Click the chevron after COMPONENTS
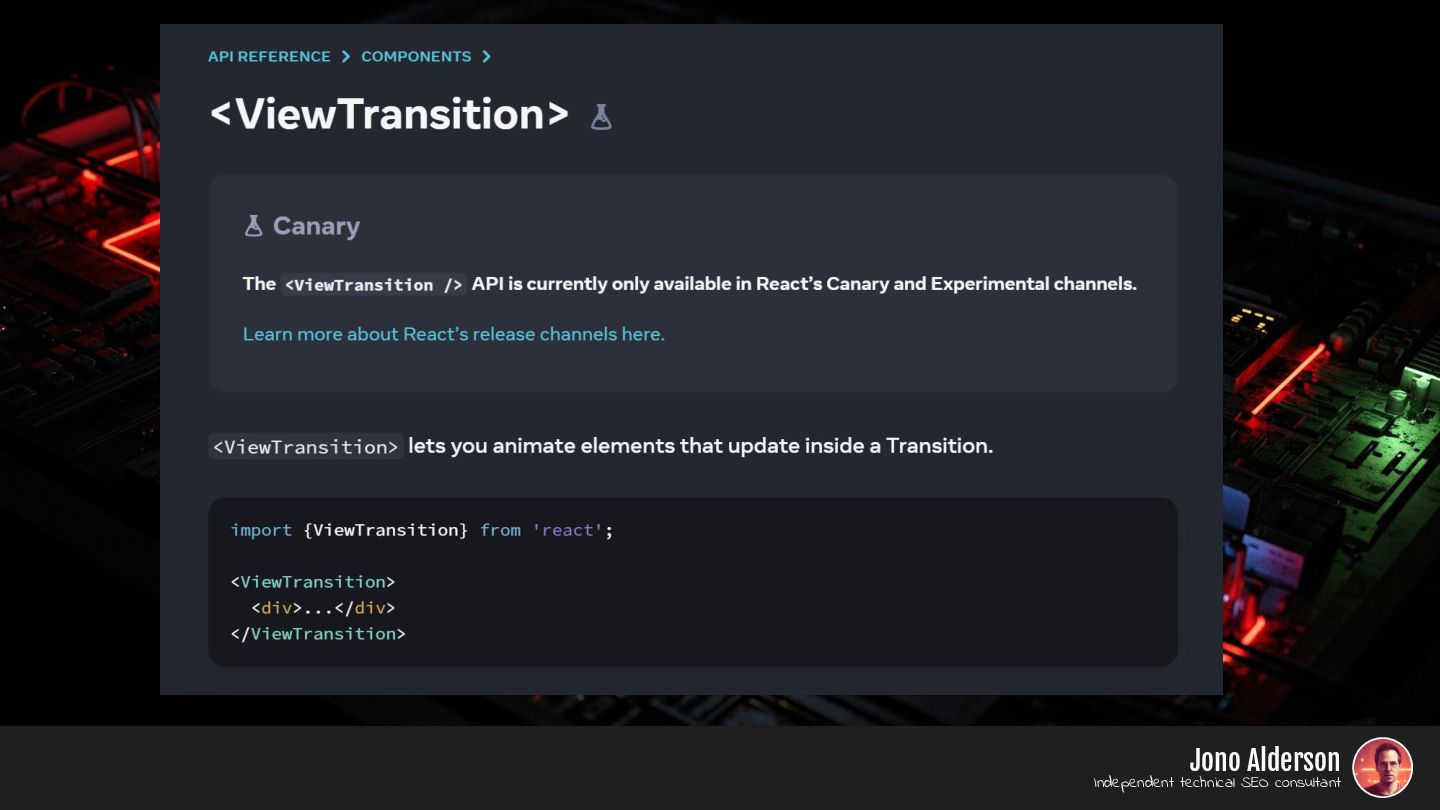Image resolution: width=1440 pixels, height=810 pixels. 486,56
